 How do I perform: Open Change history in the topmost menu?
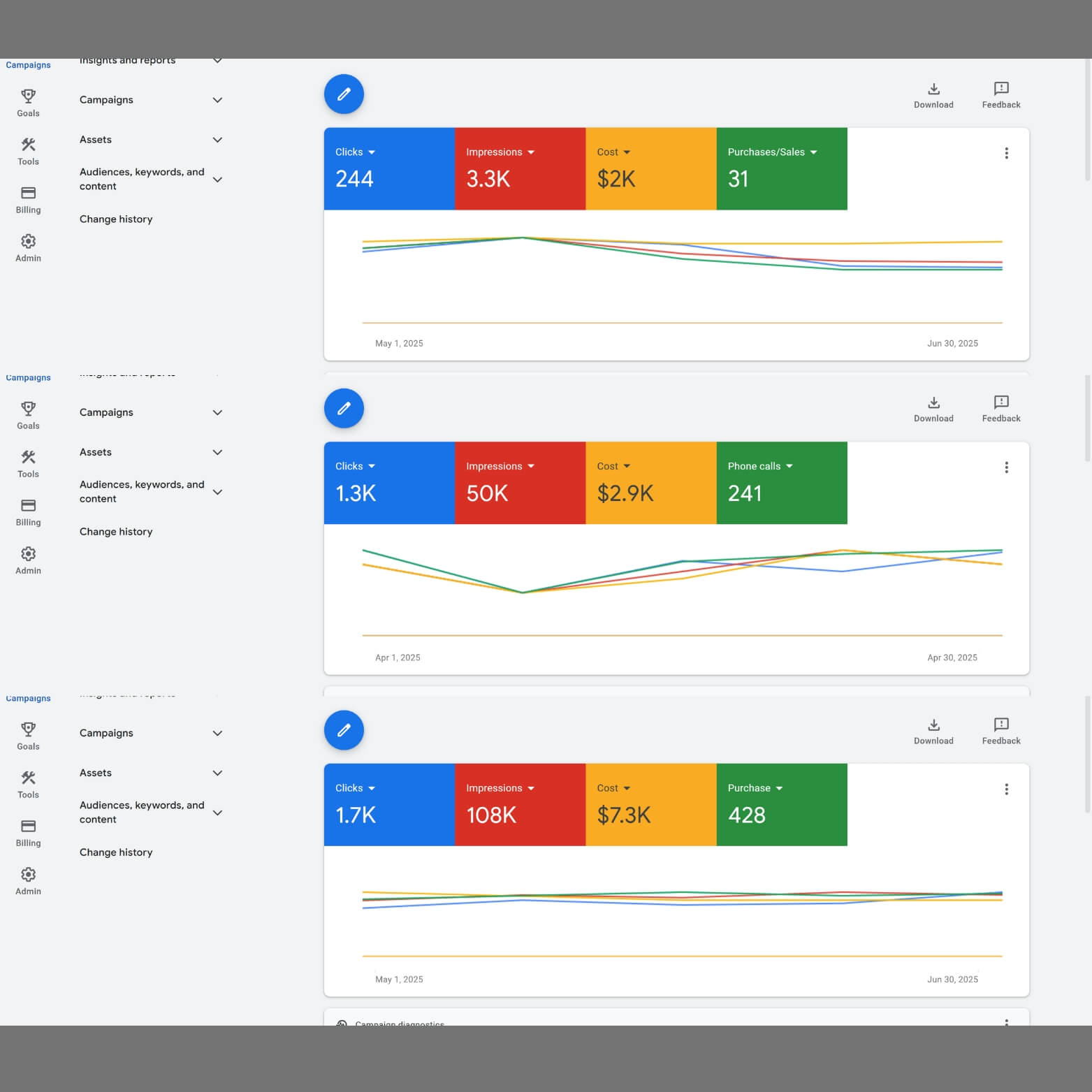(116, 219)
